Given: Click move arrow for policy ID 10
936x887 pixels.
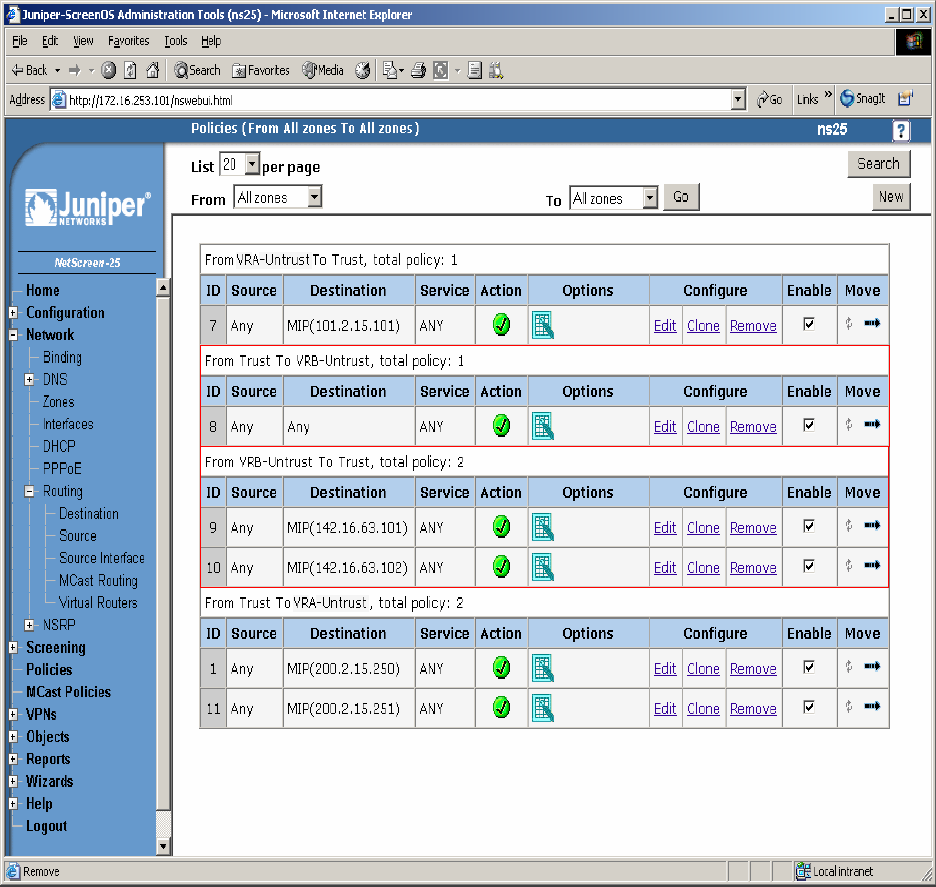Looking at the screenshot, I should [x=872, y=565].
